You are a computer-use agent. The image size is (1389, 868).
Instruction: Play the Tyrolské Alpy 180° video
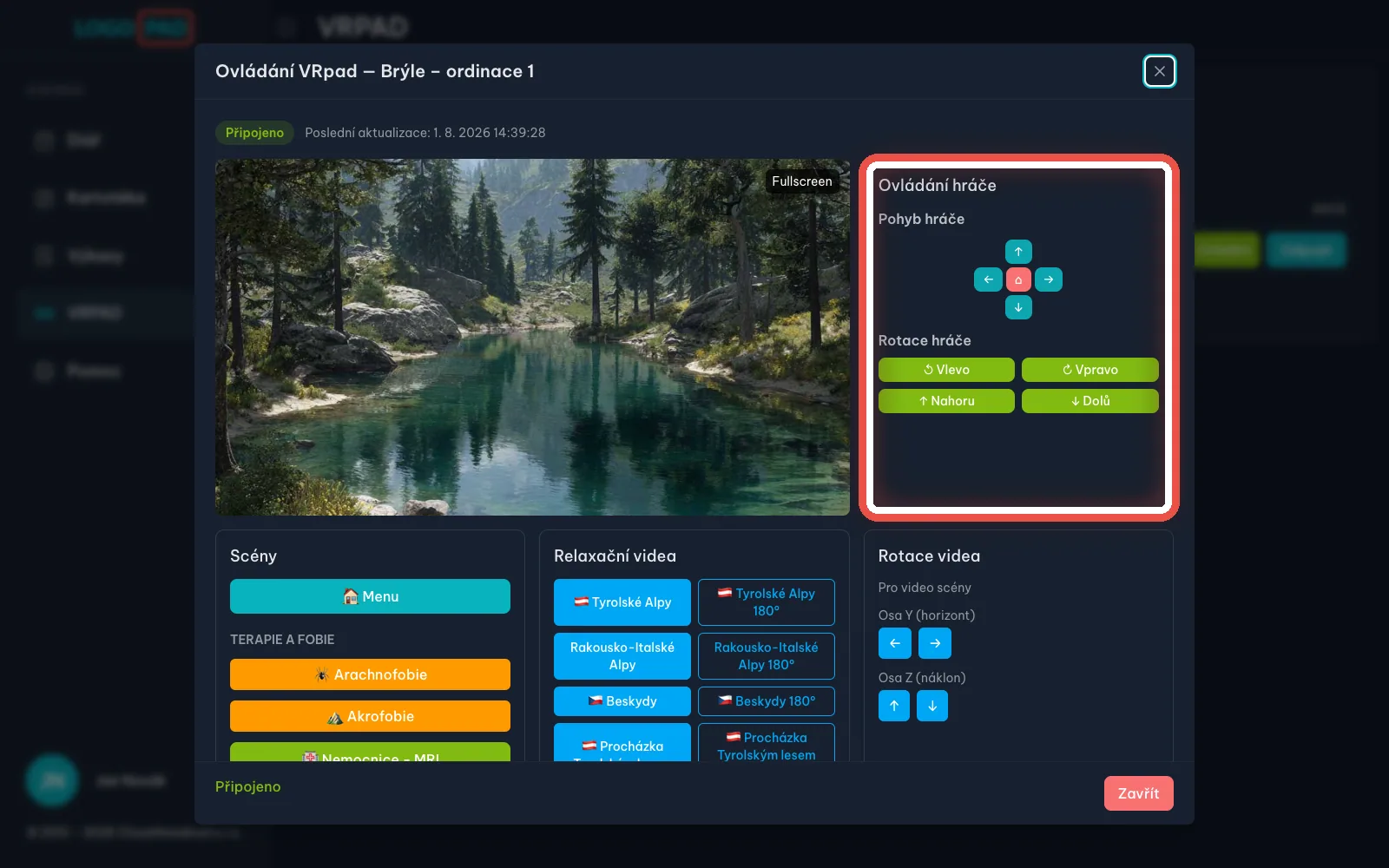click(767, 602)
